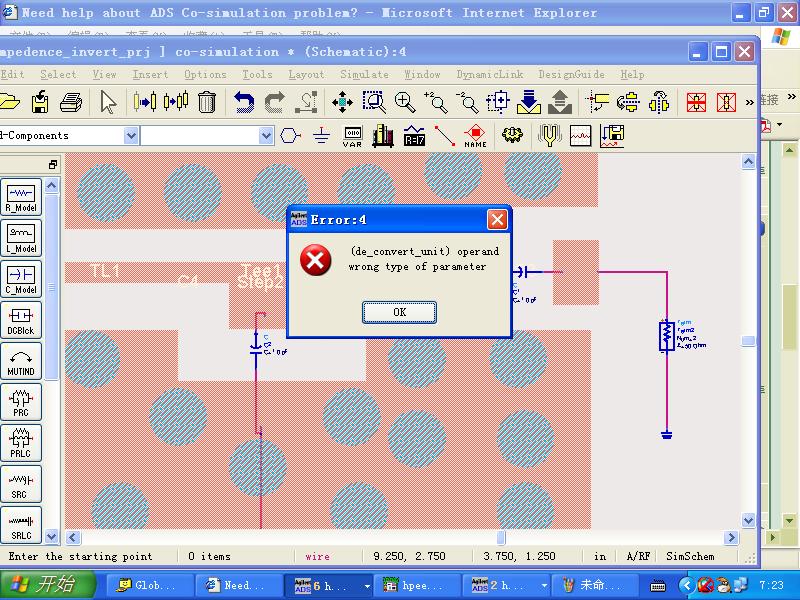Screen dimensions: 800x600
Task: Click the view all arrows icon
Action: [x=342, y=102]
